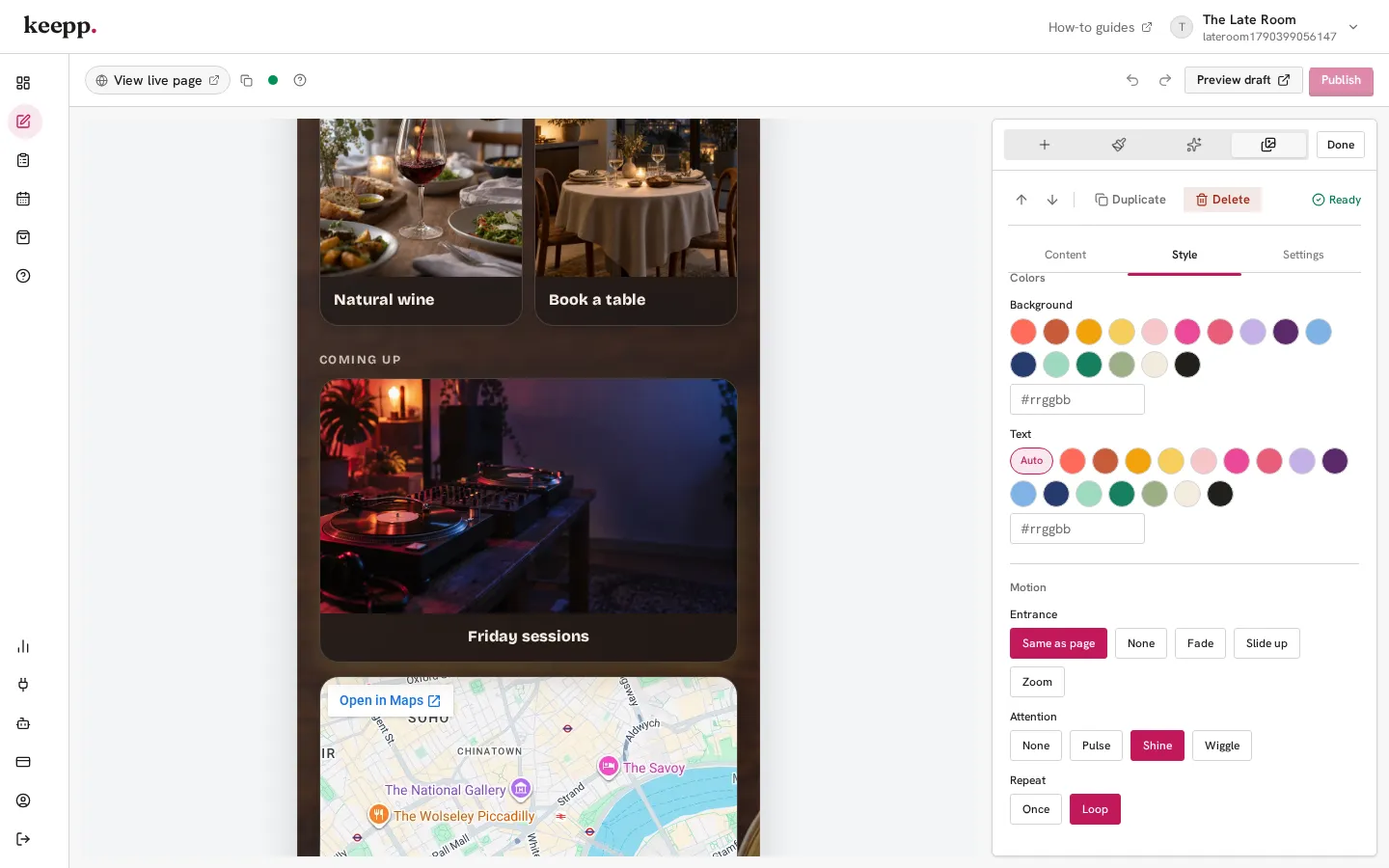
Task: Set Attention to Wiggle
Action: (1222, 746)
